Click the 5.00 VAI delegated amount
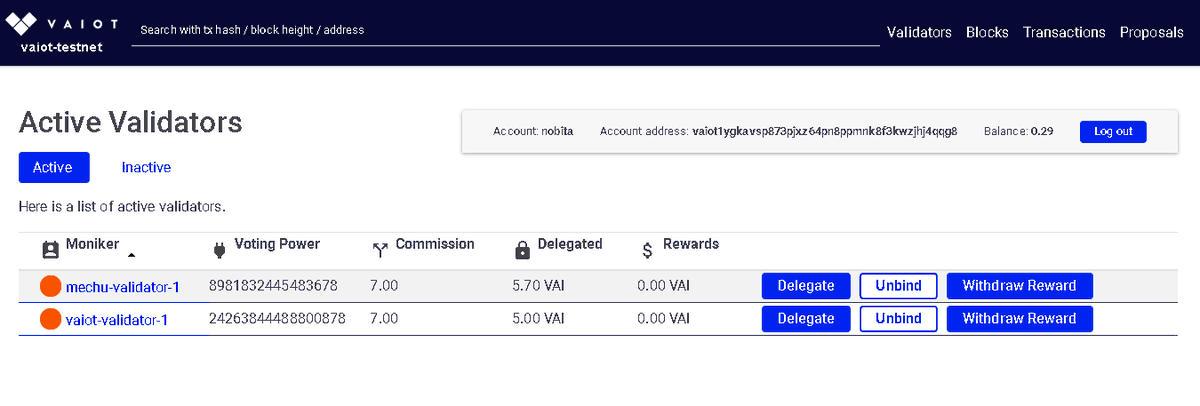1200x406 pixels. point(538,319)
